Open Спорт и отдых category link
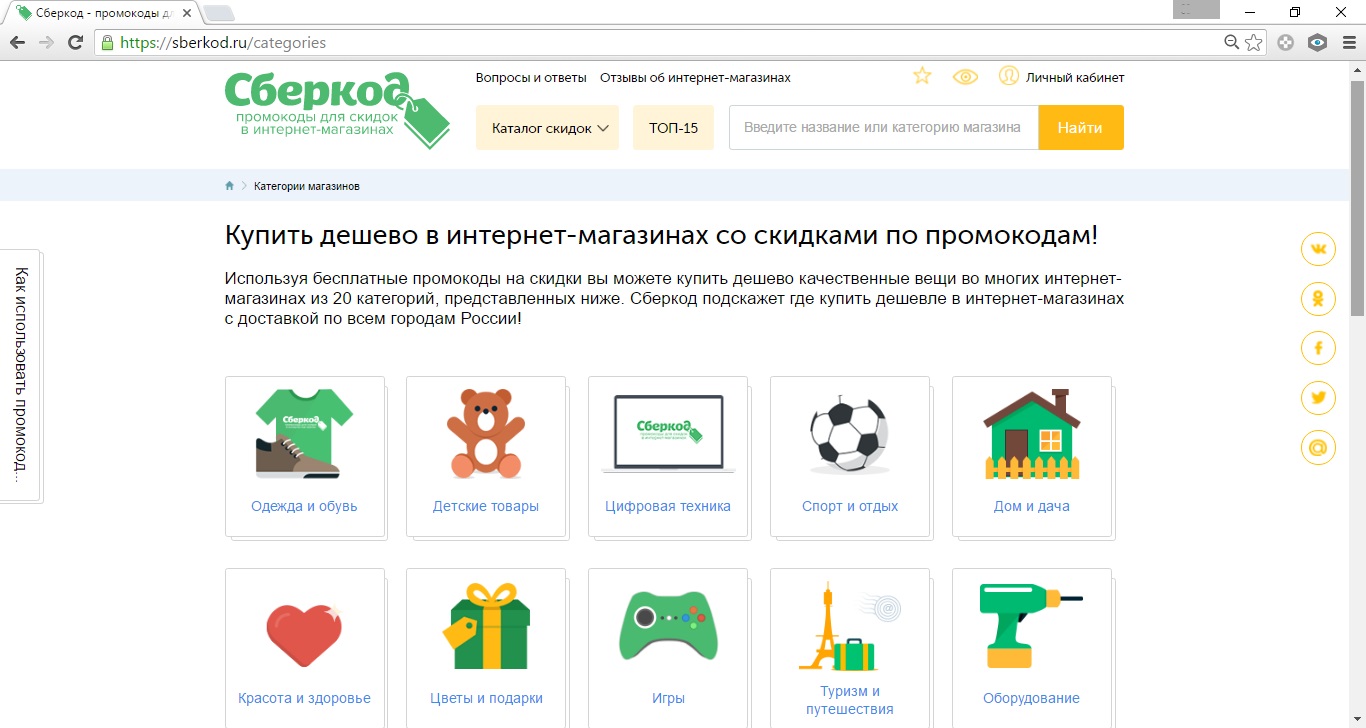Image resolution: width=1366 pixels, height=728 pixels. tap(850, 506)
